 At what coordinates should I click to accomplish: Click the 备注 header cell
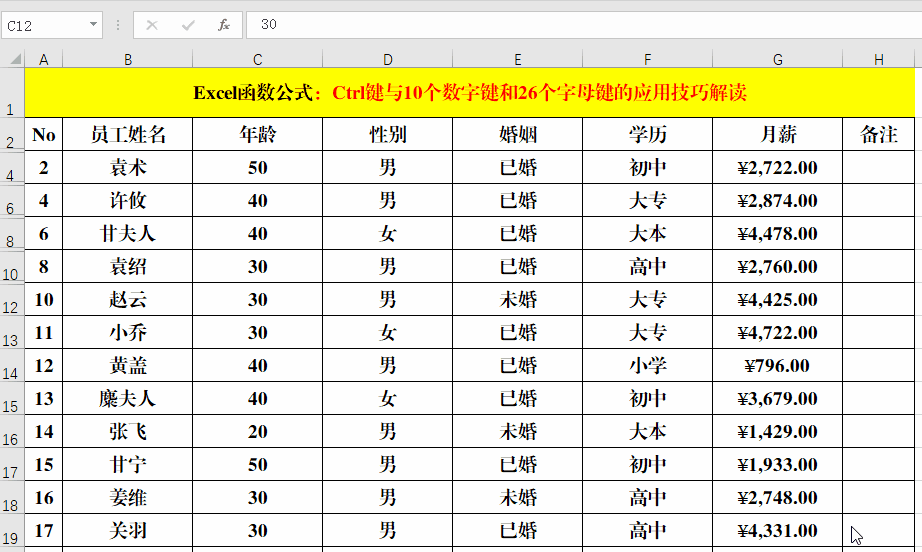(x=878, y=134)
